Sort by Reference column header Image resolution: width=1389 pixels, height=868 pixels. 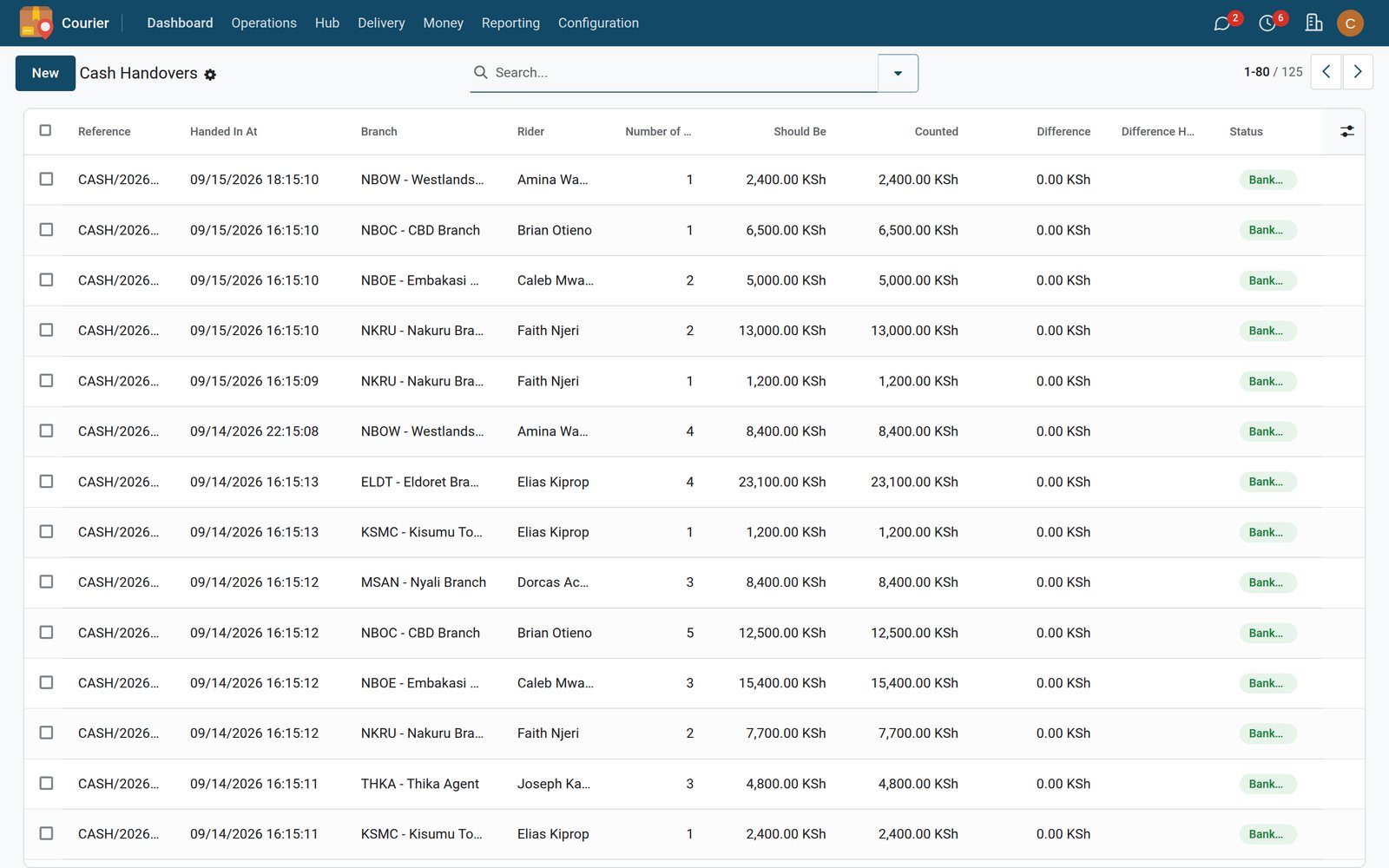(104, 131)
